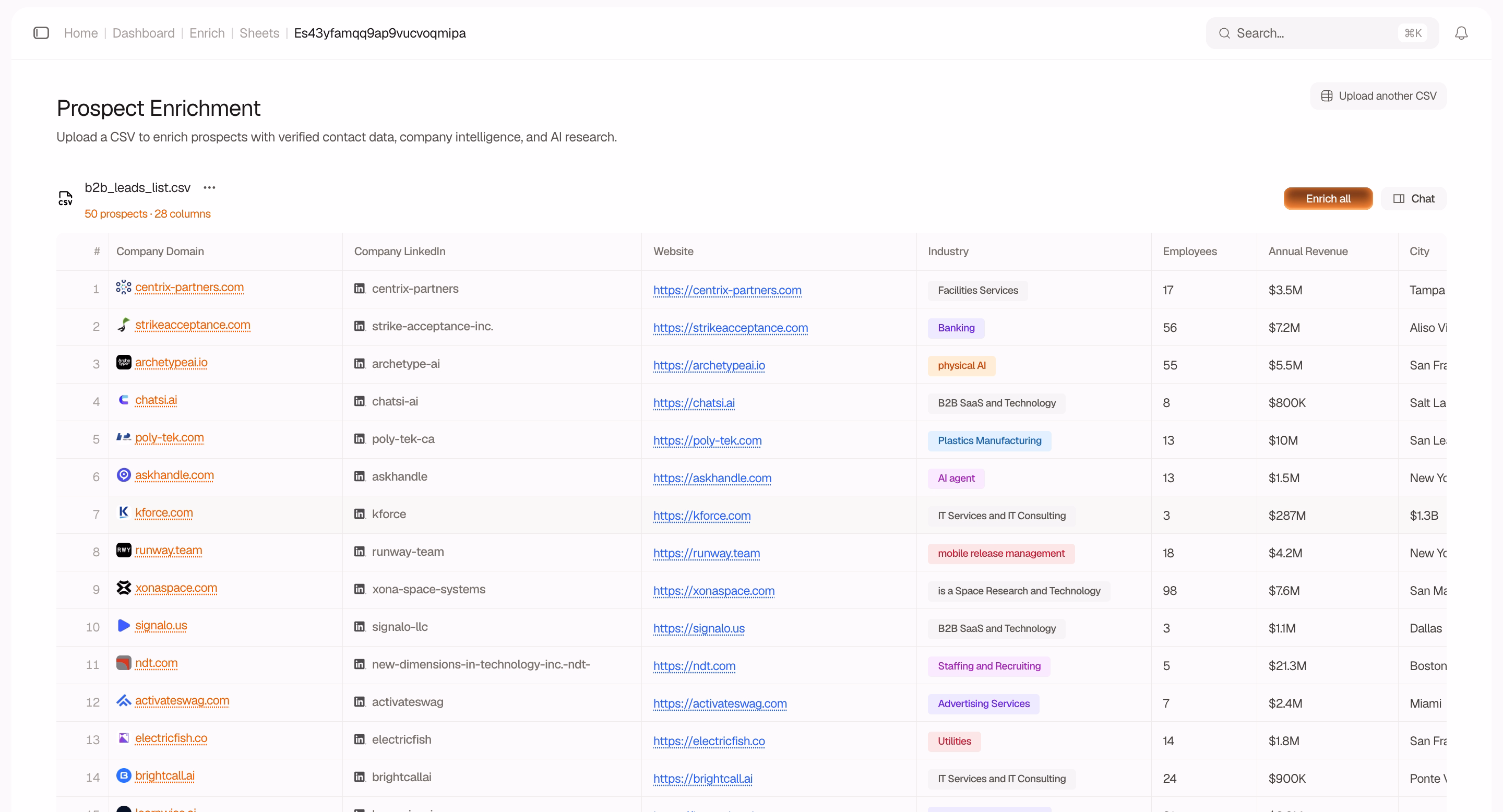Screen dimensions: 1503x812
Task: Click the centrix-partners.com company logo
Action: [124, 287]
